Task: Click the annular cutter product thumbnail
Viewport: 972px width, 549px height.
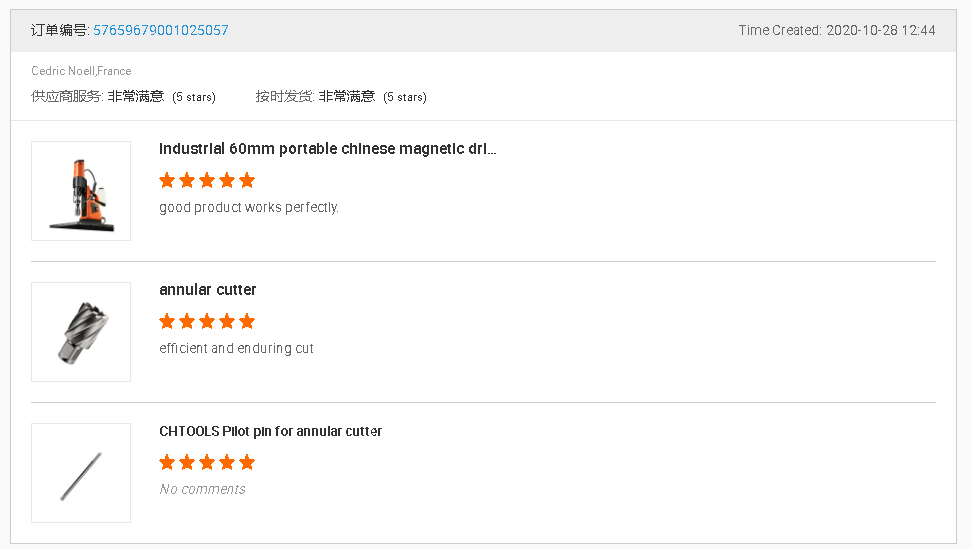Action: pyautogui.click(x=81, y=332)
